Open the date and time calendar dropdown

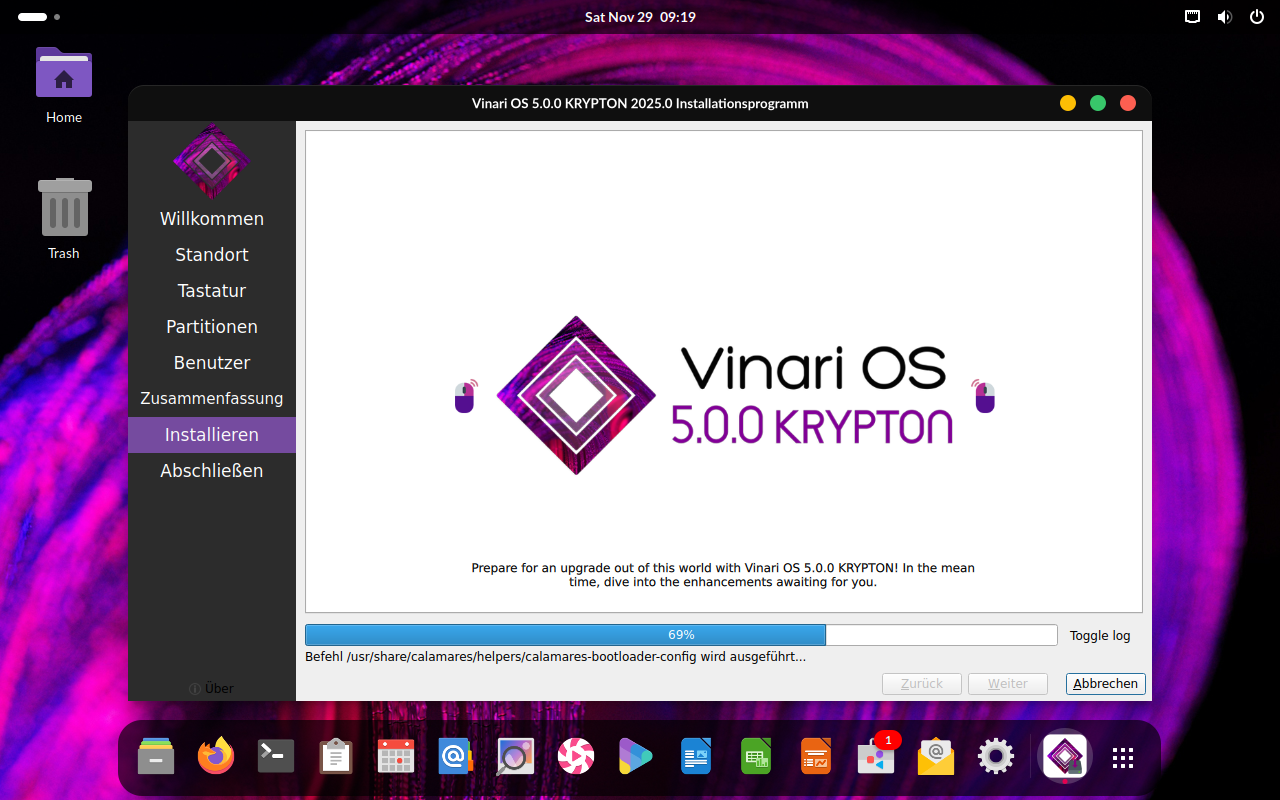[x=640, y=17]
